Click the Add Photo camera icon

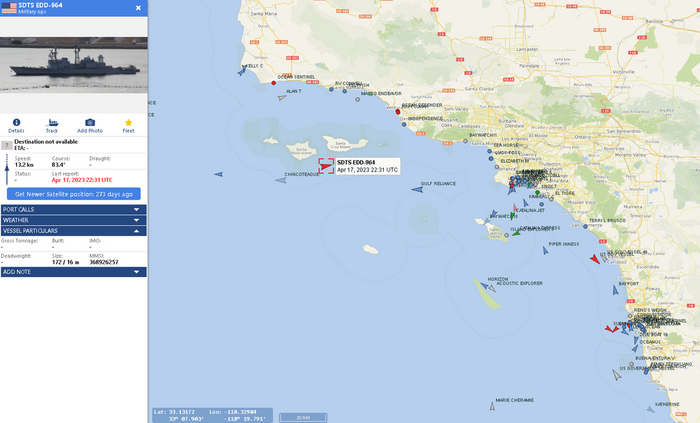tap(90, 122)
